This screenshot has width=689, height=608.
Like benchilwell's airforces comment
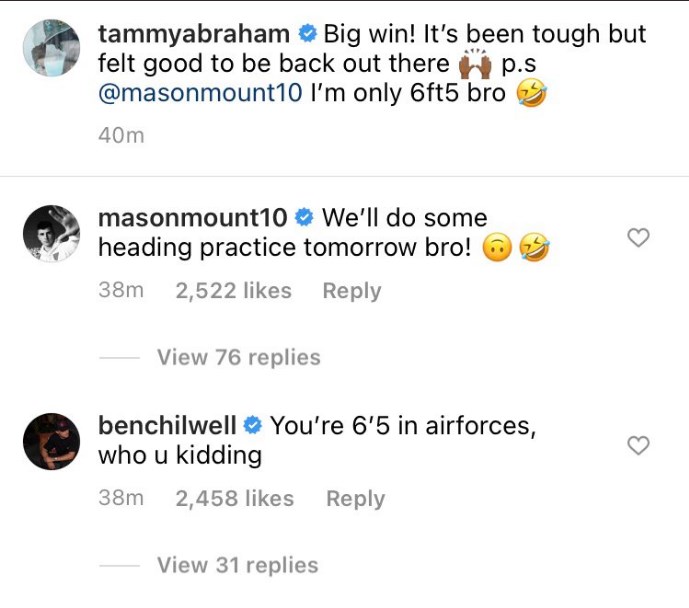pyautogui.click(x=637, y=445)
